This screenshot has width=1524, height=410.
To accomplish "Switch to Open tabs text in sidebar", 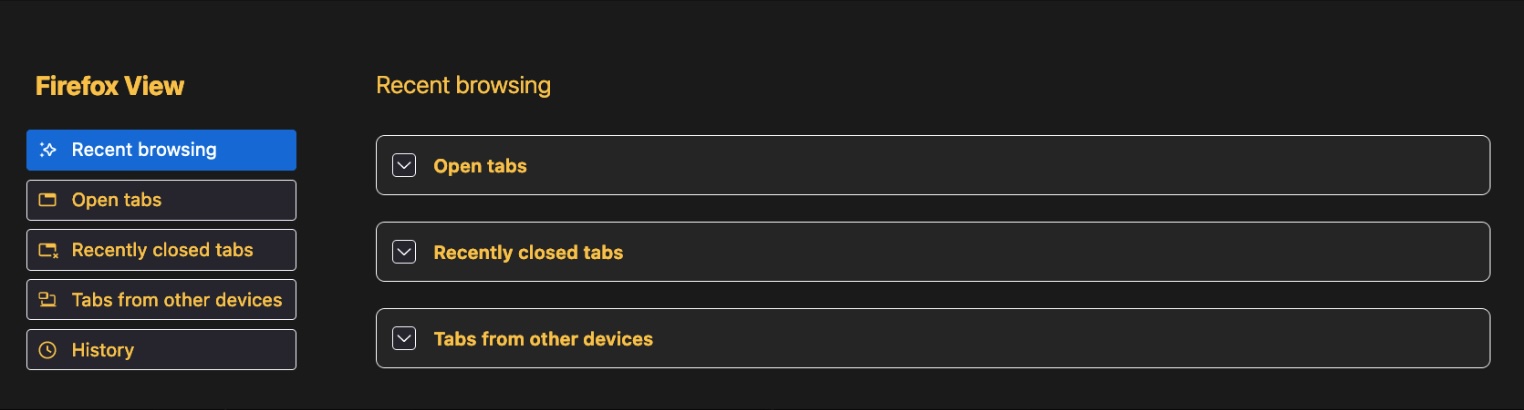I will (117, 200).
